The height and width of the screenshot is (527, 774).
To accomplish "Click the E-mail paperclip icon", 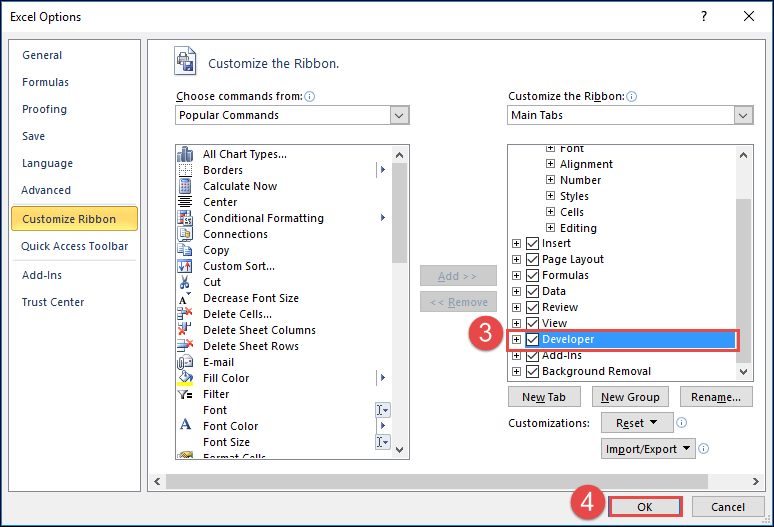I will tap(185, 362).
